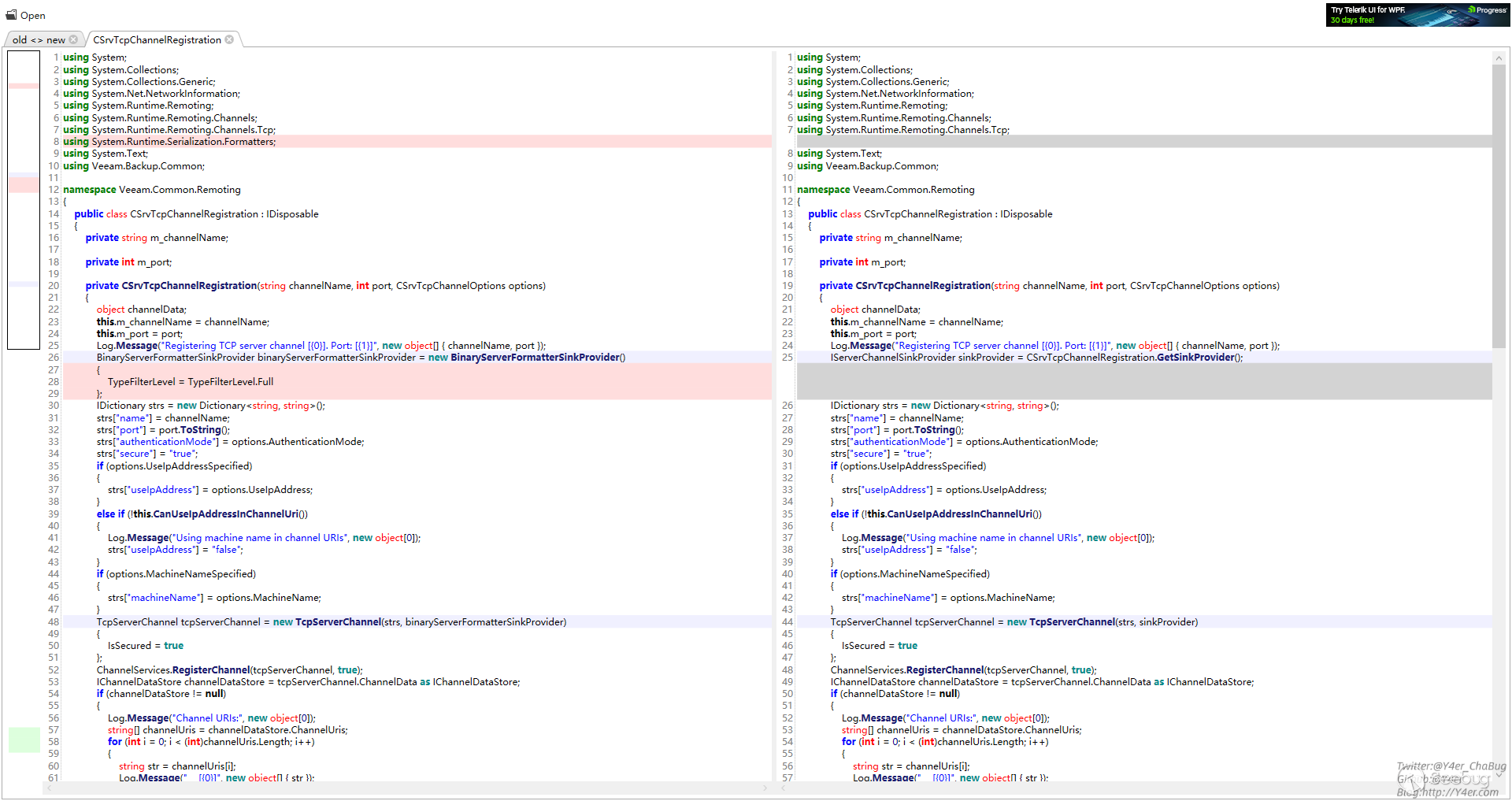1512x801 pixels.
Task: Click left pane horizontal scroll left arrow
Action: tap(49, 788)
